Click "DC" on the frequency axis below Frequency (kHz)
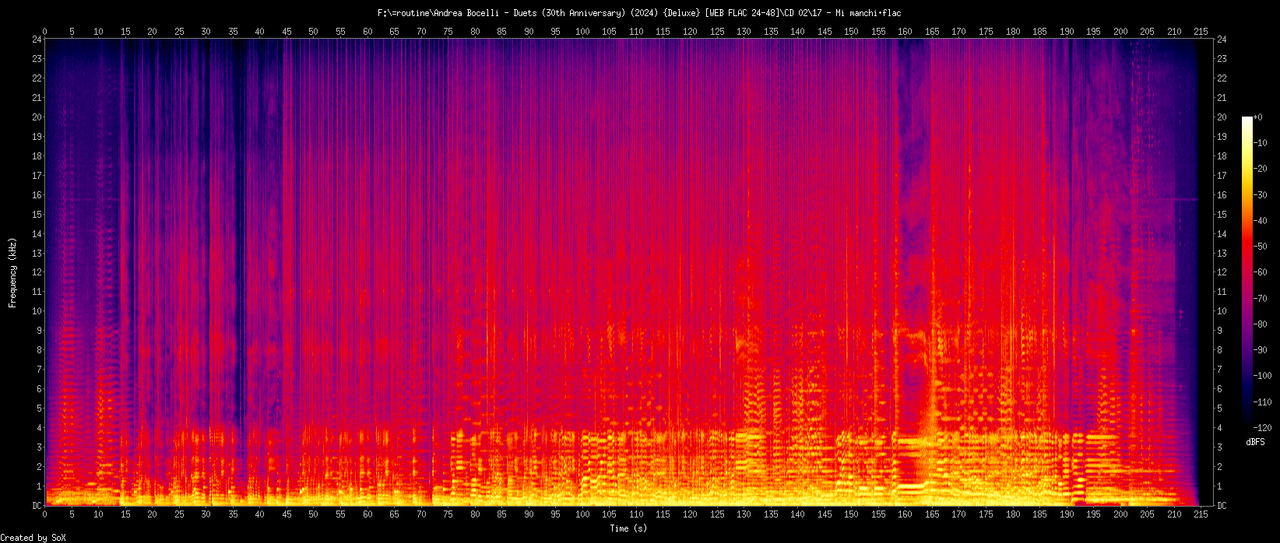1280x543 pixels. [x=36, y=506]
